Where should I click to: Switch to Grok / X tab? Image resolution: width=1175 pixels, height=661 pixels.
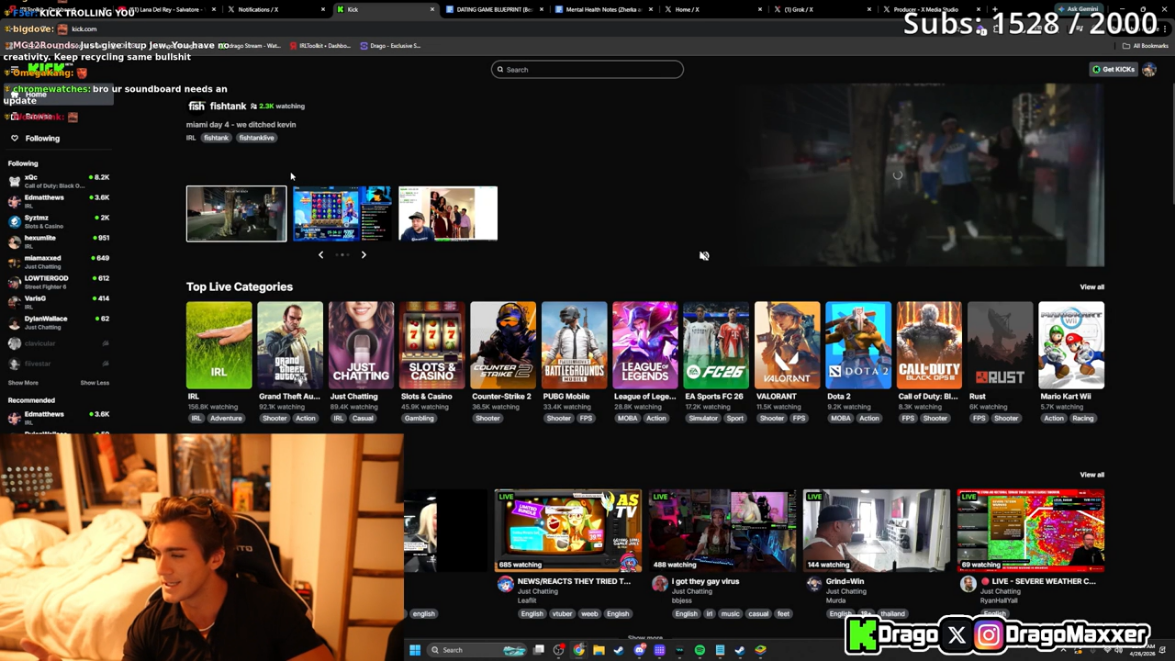click(x=823, y=9)
